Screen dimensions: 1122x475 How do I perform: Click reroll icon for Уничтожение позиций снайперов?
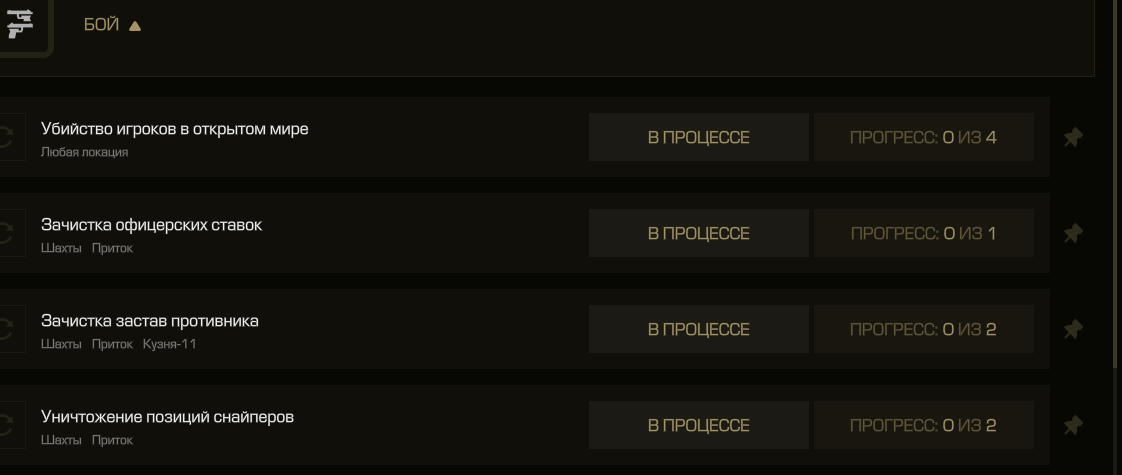(9, 426)
